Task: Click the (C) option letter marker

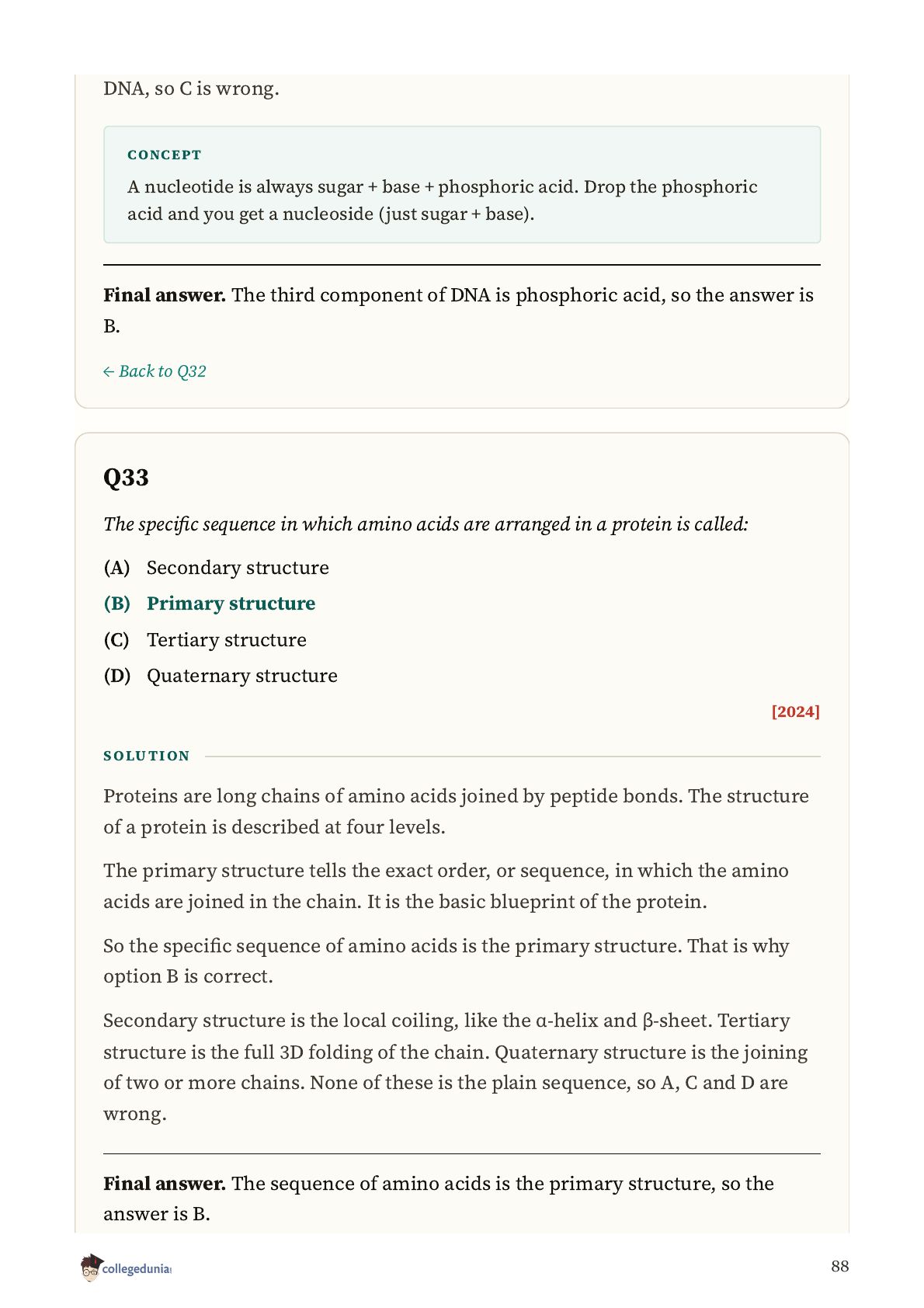Action: (116, 640)
